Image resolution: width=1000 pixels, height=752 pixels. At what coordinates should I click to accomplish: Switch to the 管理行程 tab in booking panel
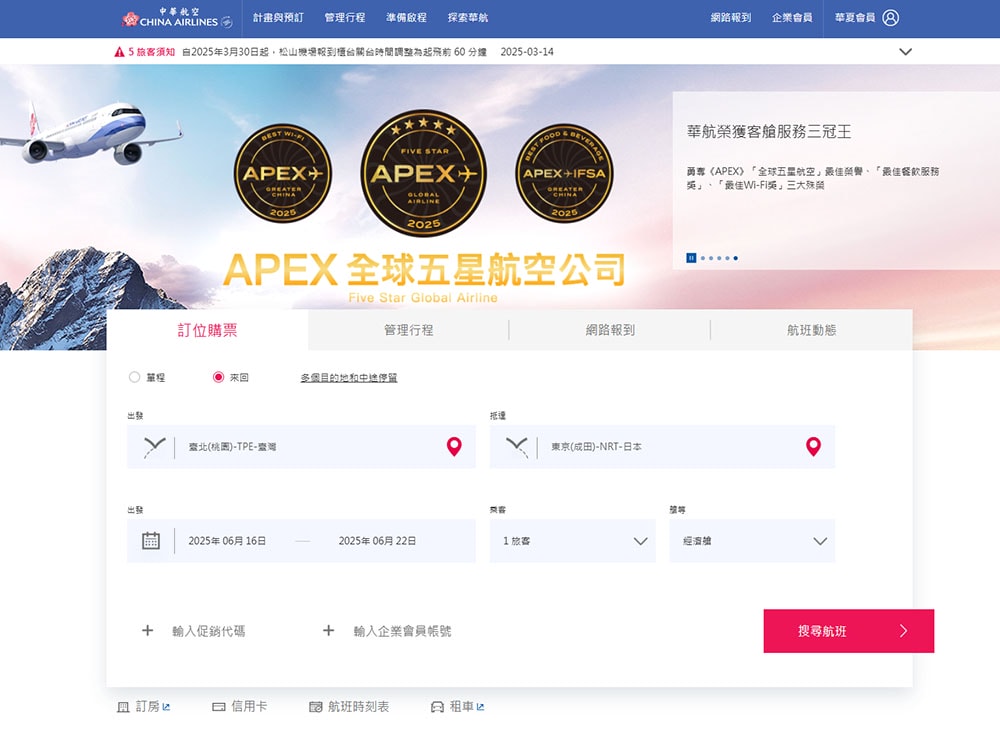point(409,330)
